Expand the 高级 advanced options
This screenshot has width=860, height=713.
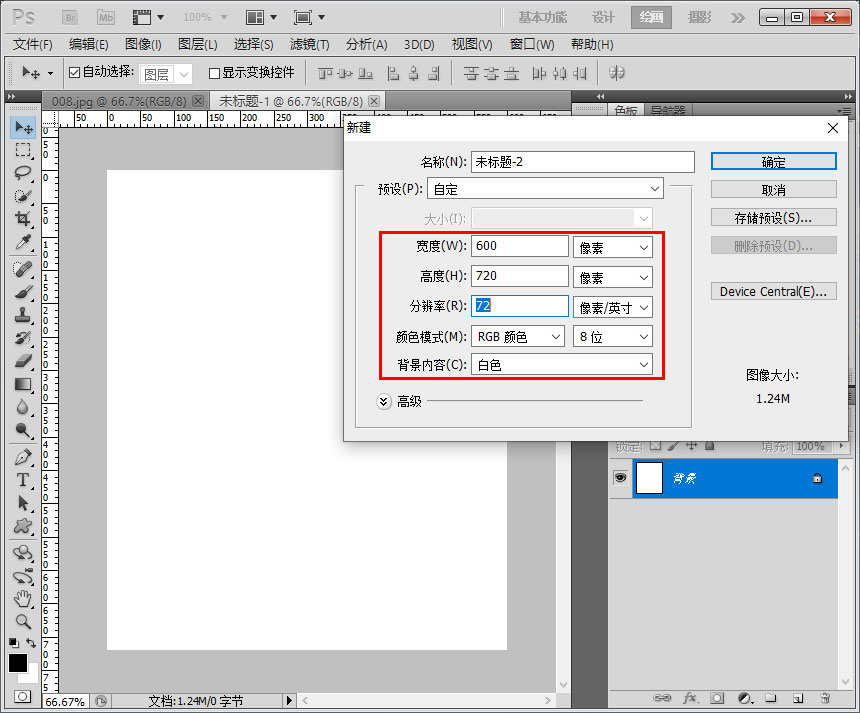click(384, 401)
